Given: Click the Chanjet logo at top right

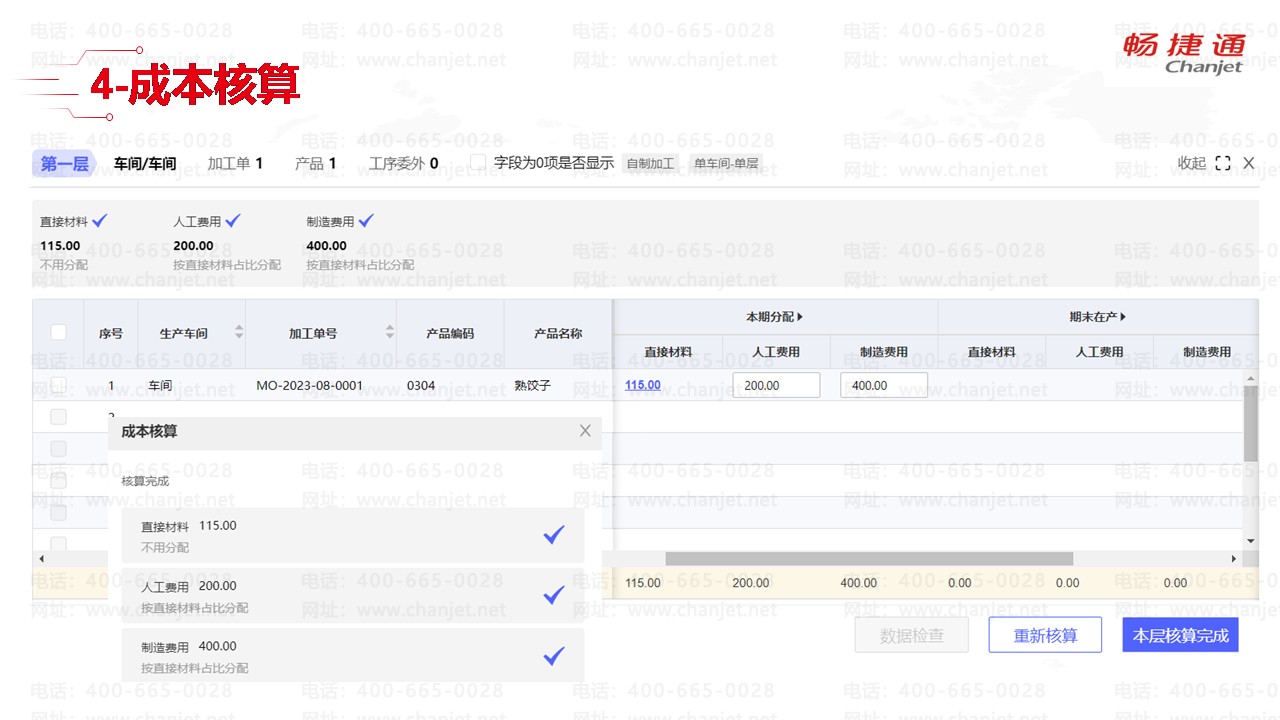Looking at the screenshot, I should 1184,54.
